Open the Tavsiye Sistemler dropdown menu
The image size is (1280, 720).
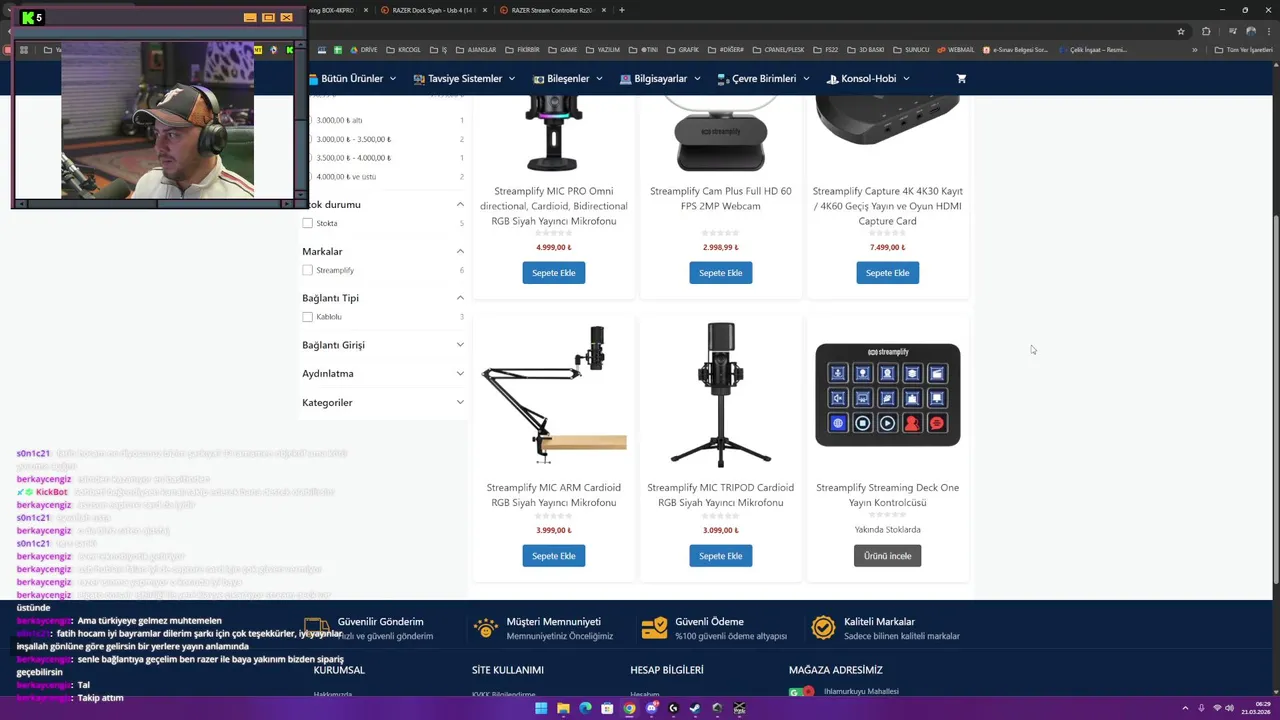tap(464, 78)
